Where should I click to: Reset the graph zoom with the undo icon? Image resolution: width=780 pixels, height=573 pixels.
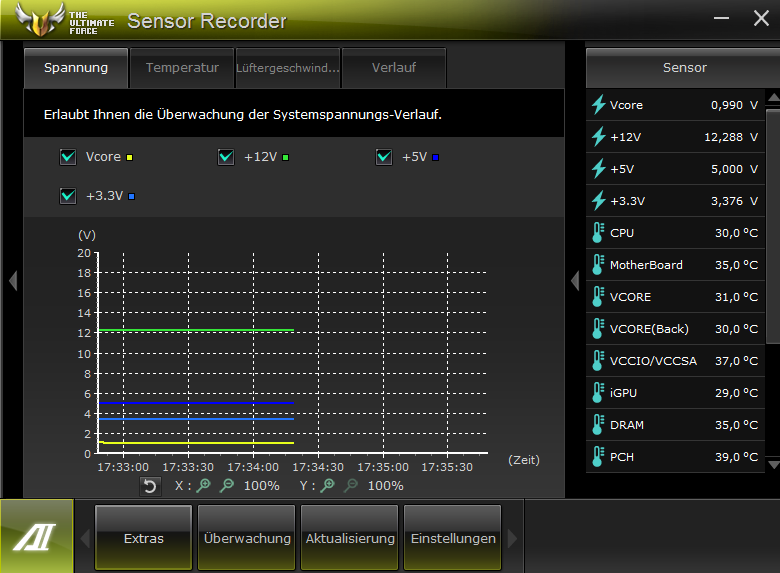tap(150, 486)
